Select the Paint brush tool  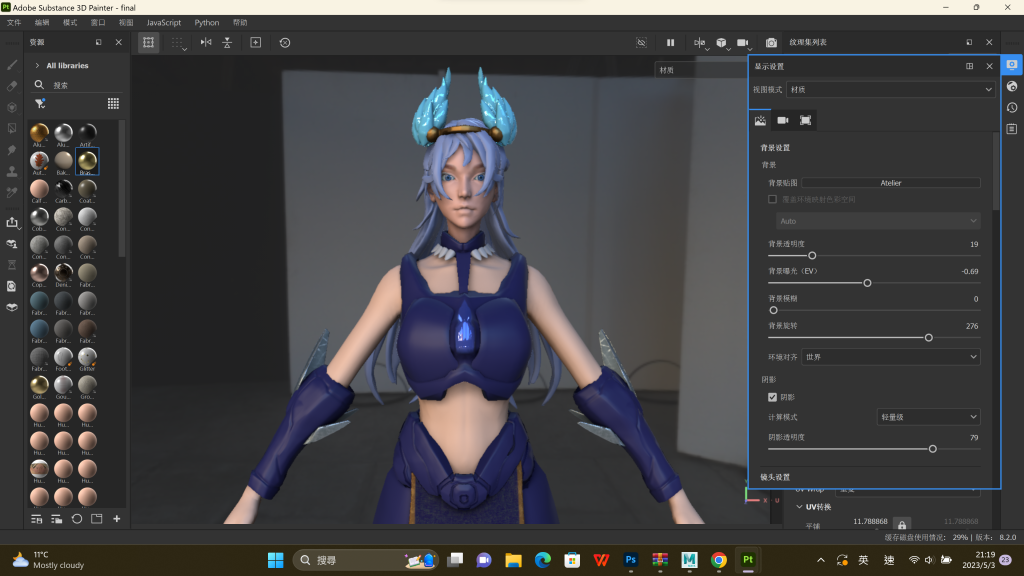point(12,65)
